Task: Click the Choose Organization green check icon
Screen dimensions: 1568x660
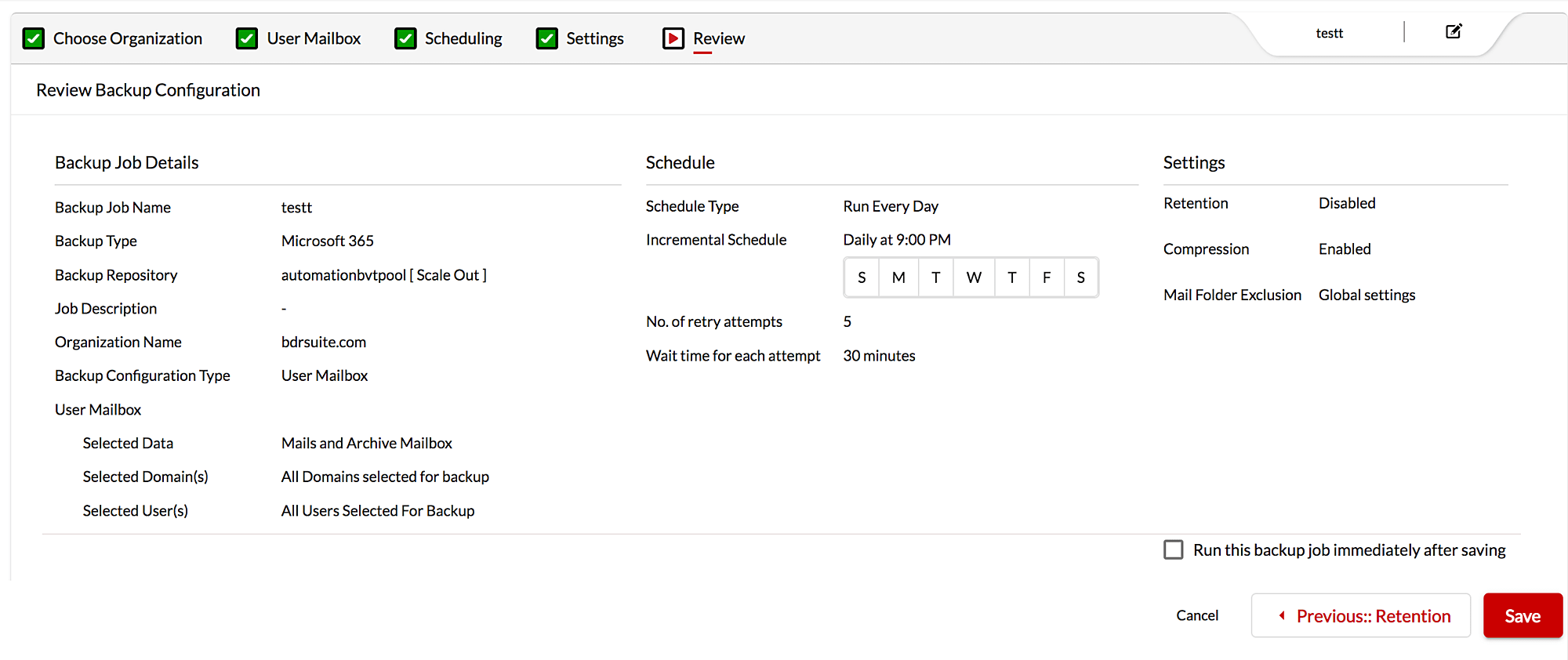Action: (34, 38)
